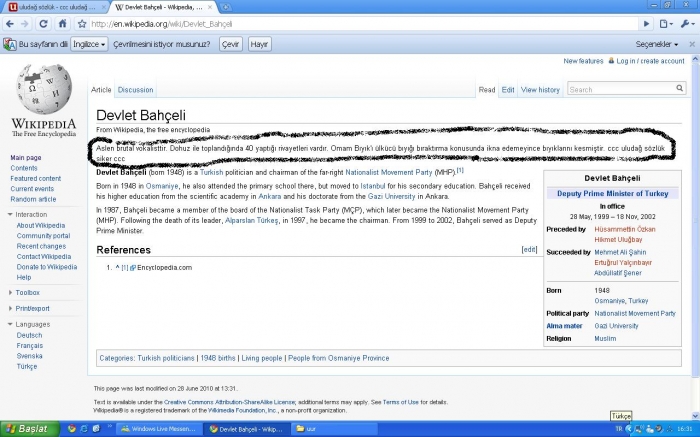
Task: Open Random article link
Action: (x=33, y=199)
